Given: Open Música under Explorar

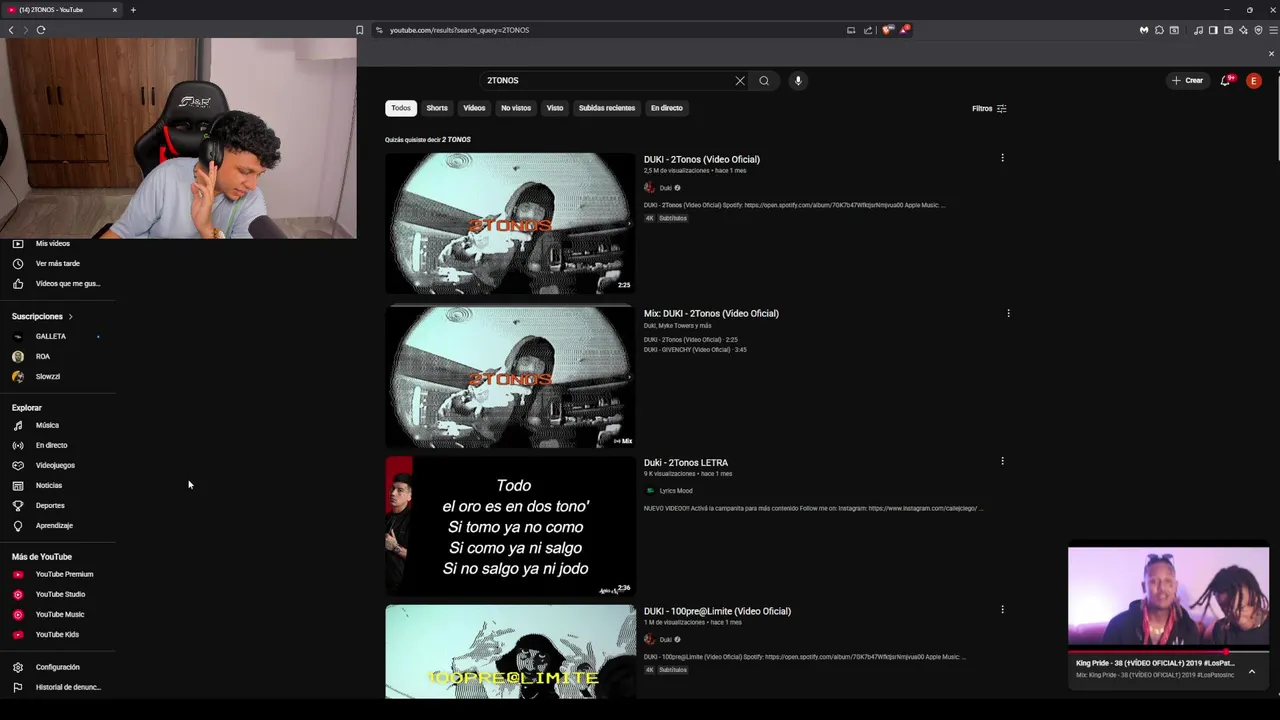Looking at the screenshot, I should pos(47,426).
